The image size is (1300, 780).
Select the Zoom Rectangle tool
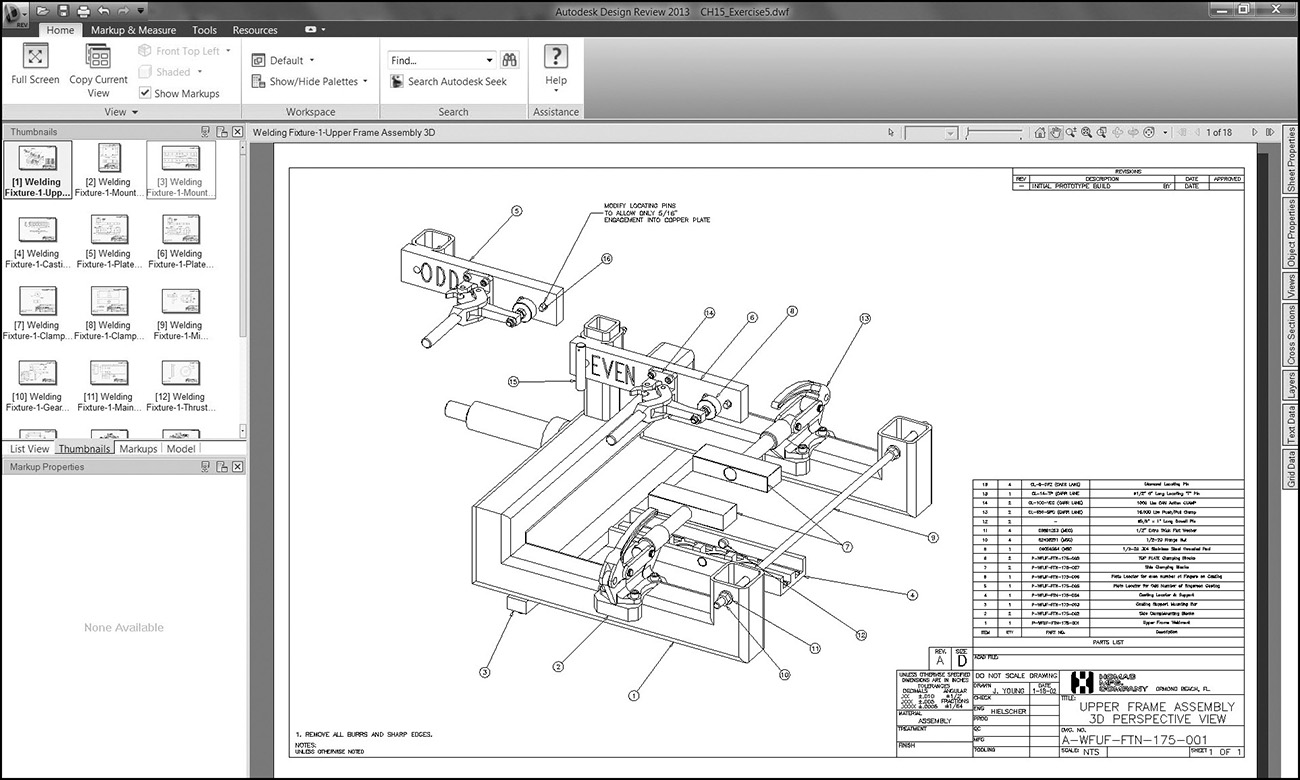tap(1102, 132)
